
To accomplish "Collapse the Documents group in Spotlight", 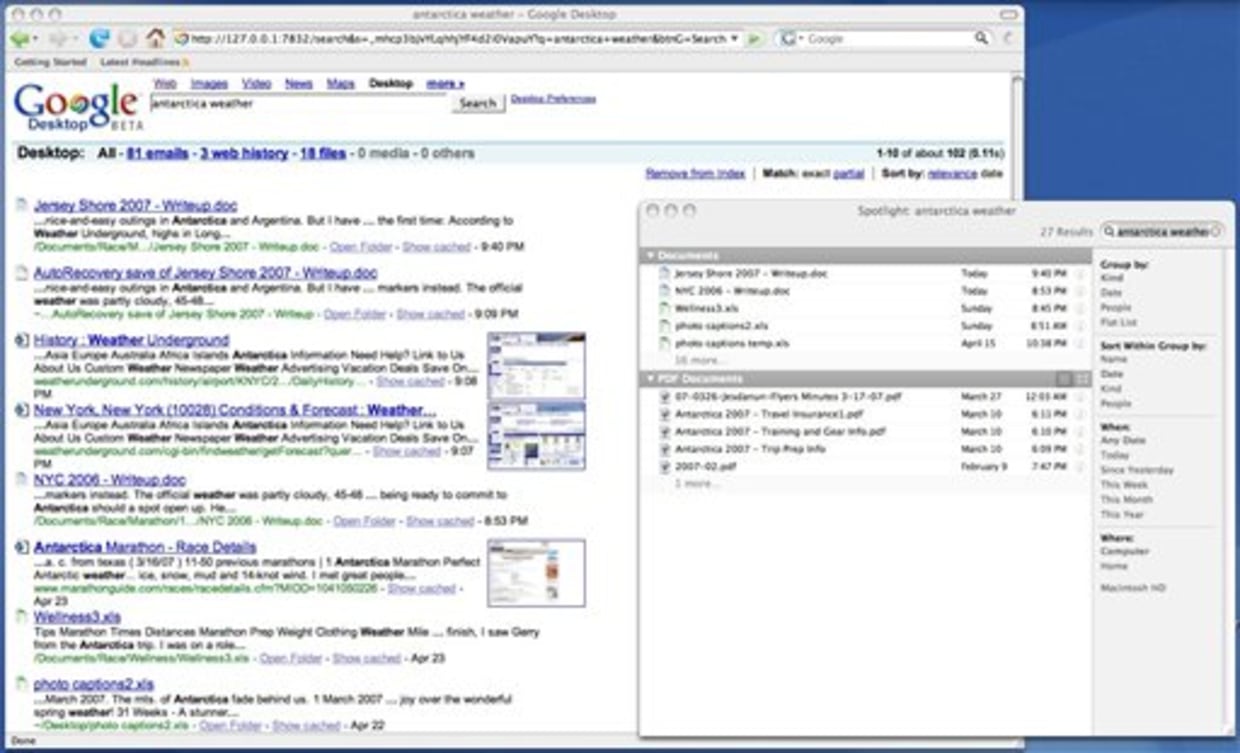I will pyautogui.click(x=651, y=256).
